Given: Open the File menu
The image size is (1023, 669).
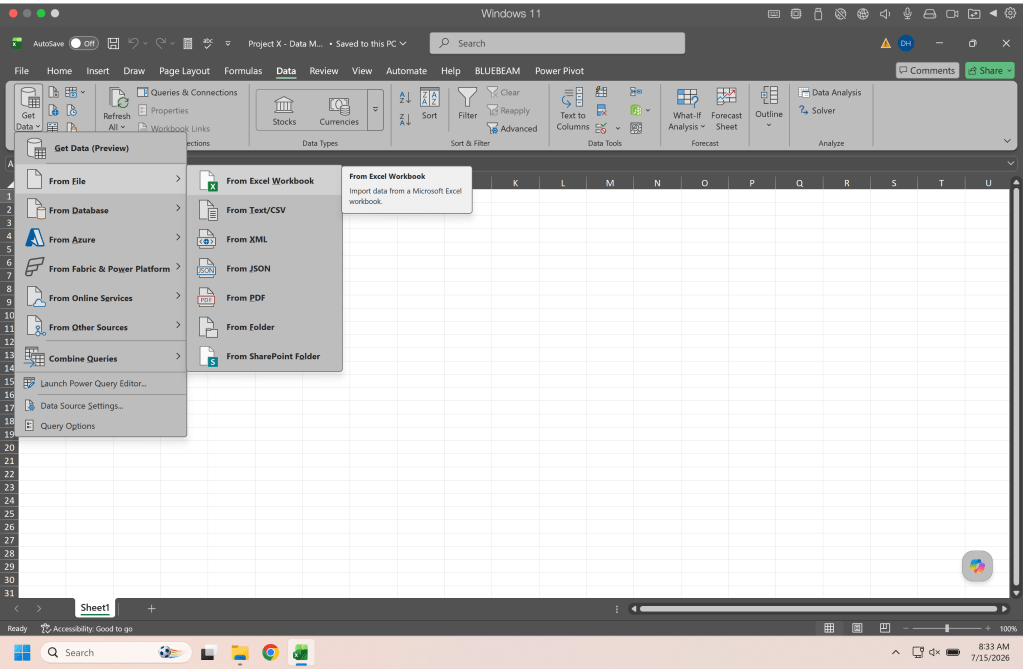Looking at the screenshot, I should (22, 70).
